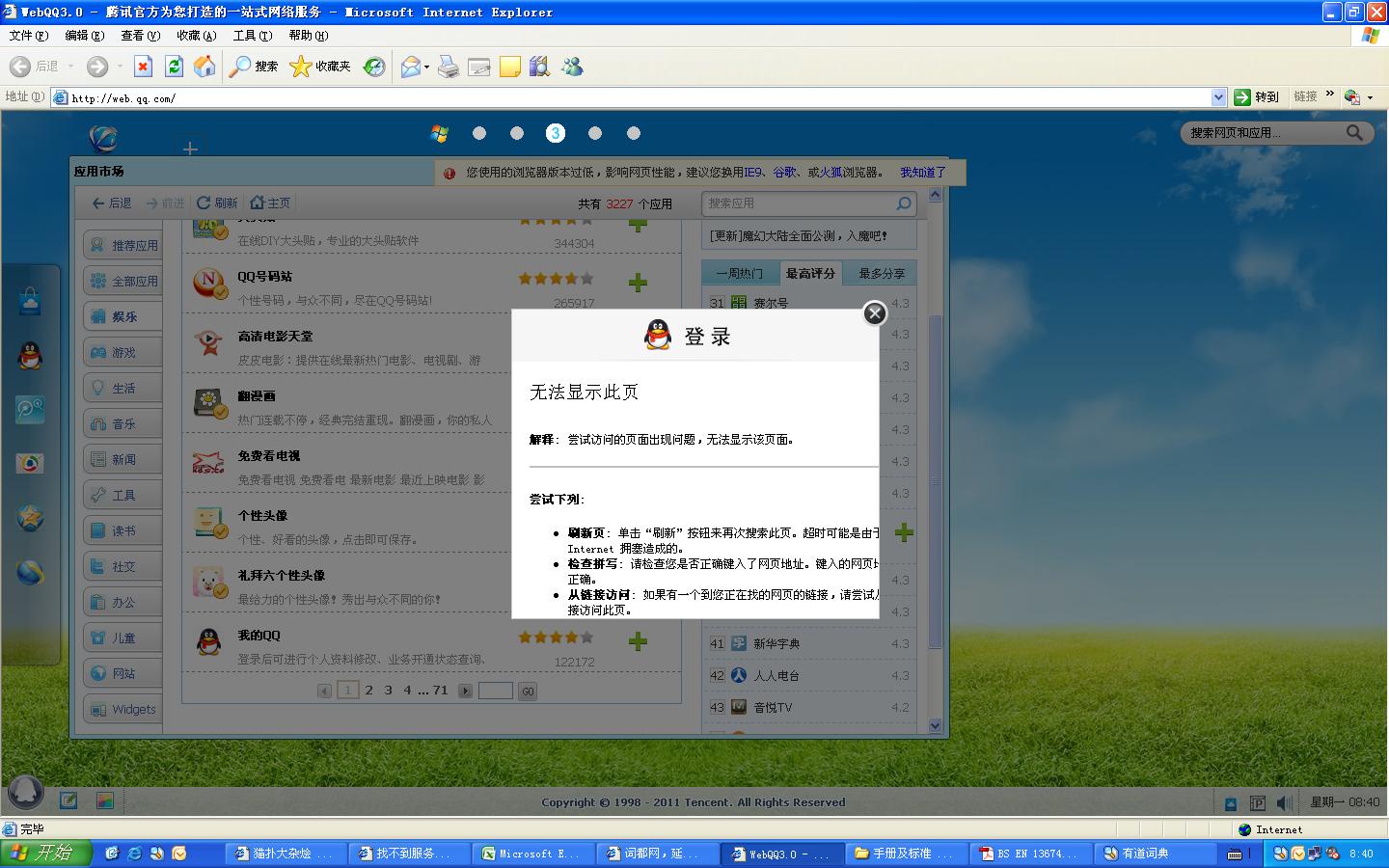Select 生活 category
The width and height of the screenshot is (1389, 868).
(x=122, y=388)
